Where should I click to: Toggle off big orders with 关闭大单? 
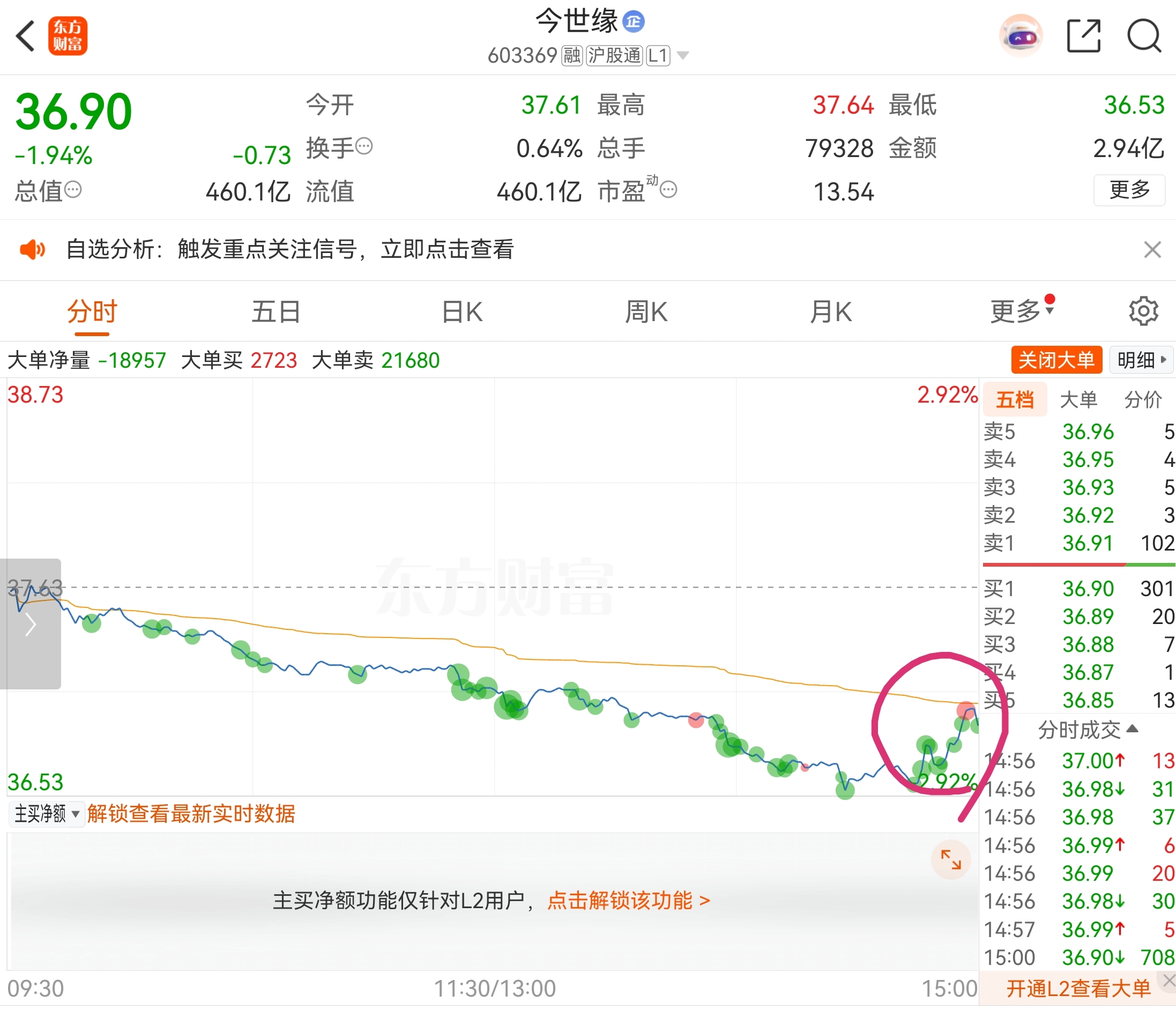tap(1056, 360)
